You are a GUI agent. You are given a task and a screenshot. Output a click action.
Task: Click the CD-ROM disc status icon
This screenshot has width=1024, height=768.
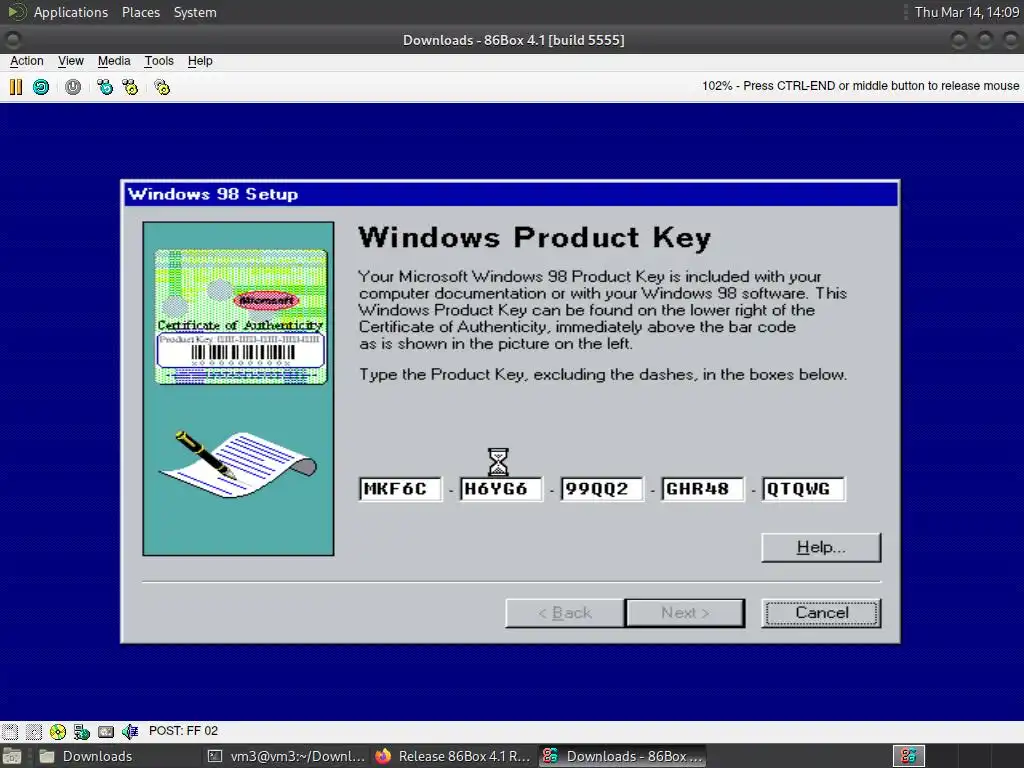point(57,731)
